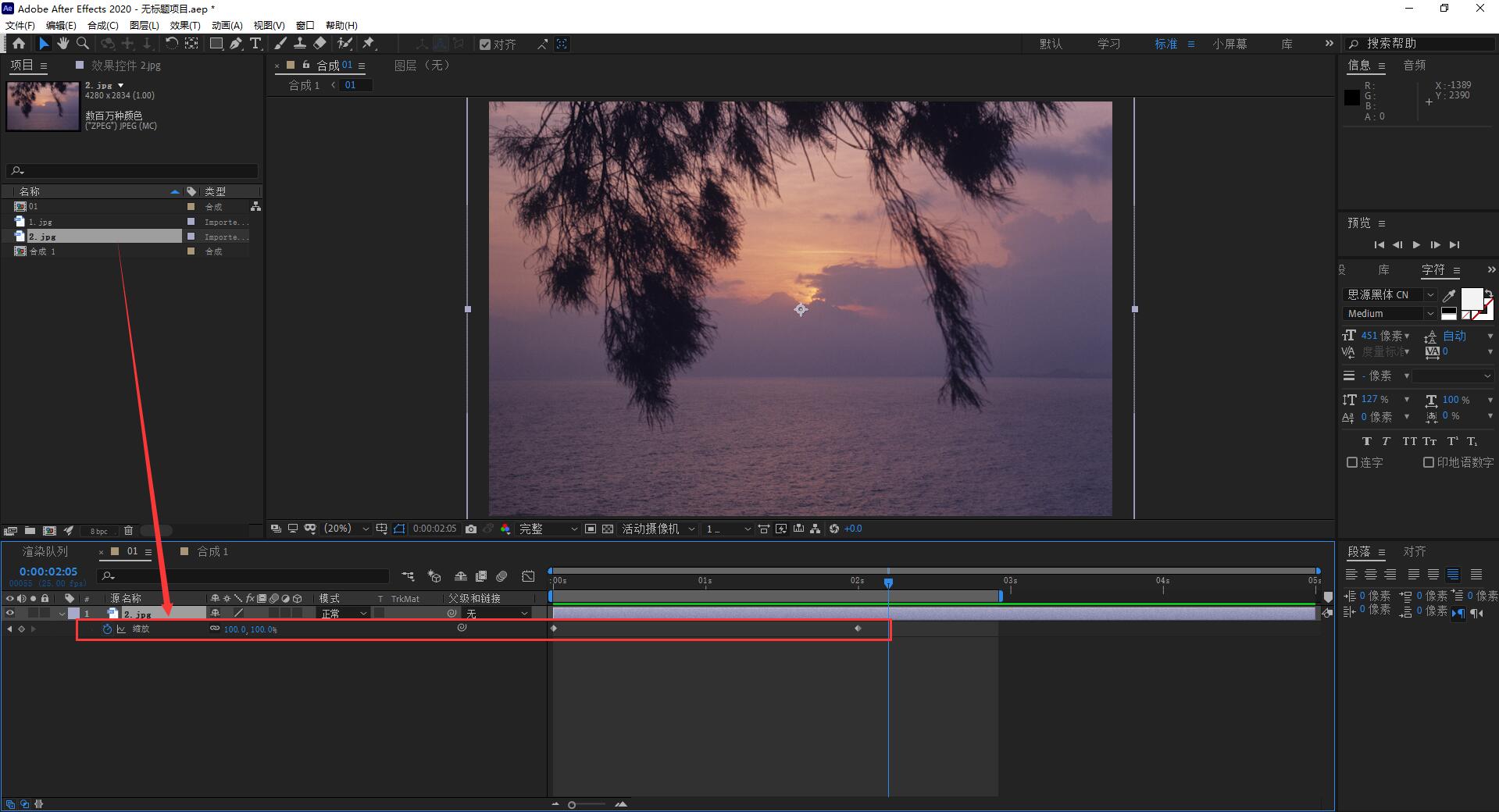Select the Zoom magnifier tool
This screenshot has width=1499, height=812.
pyautogui.click(x=83, y=44)
